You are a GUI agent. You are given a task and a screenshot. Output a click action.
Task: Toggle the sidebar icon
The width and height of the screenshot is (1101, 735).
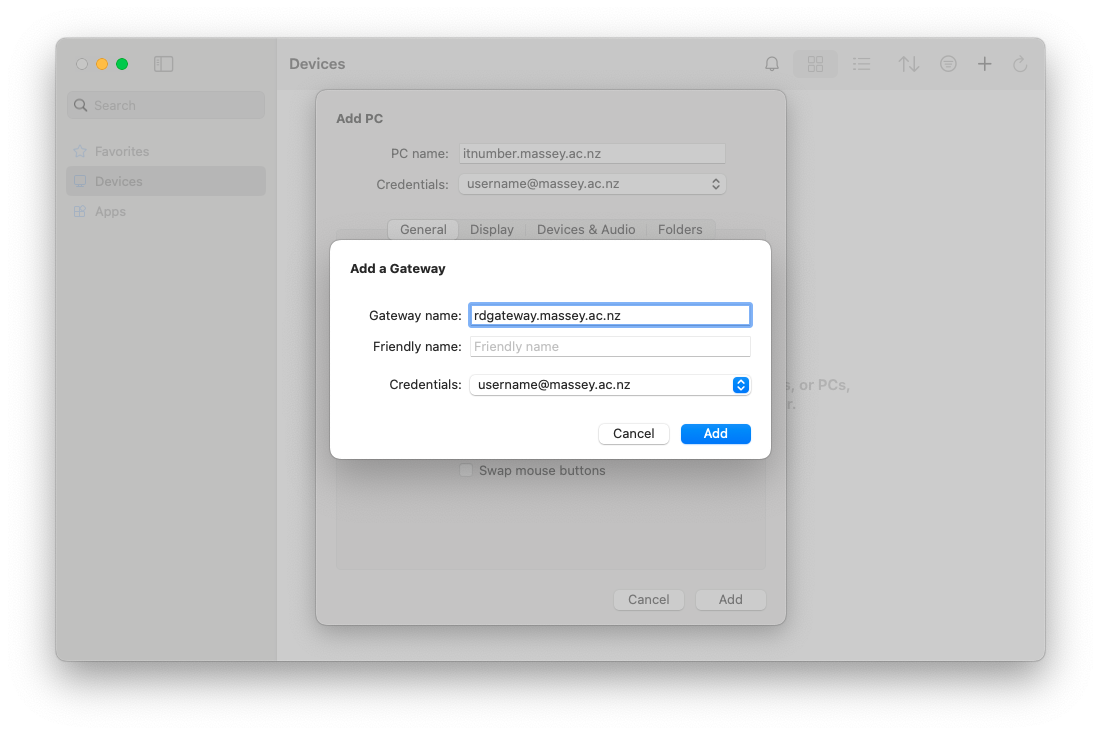pyautogui.click(x=164, y=64)
